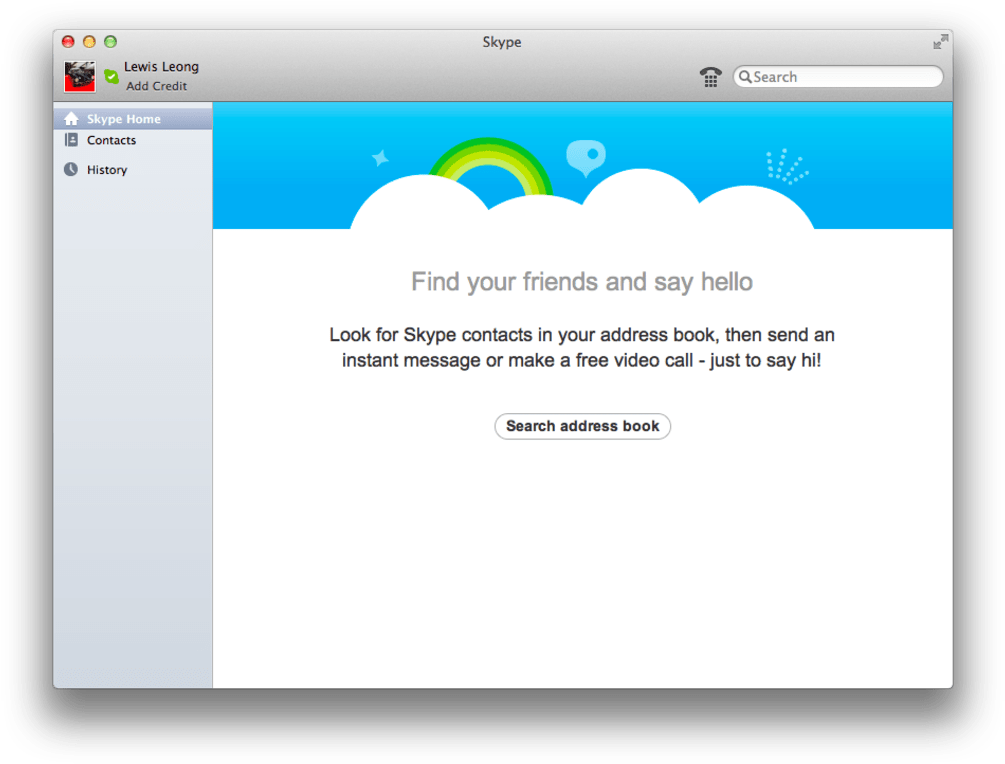
Task: Minimize Skype with the yellow button
Action: (89, 42)
